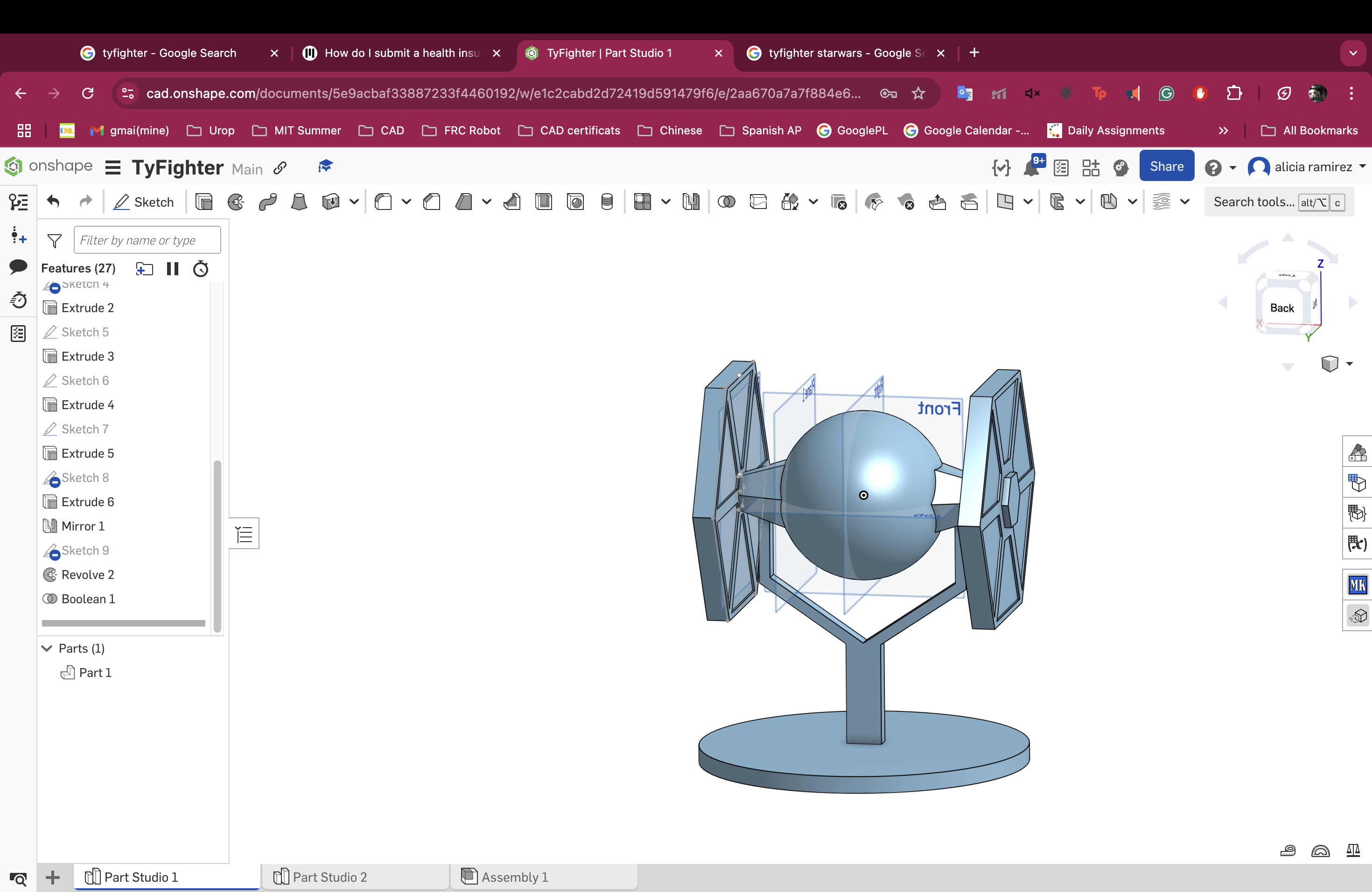Viewport: 1372px width, 892px height.
Task: Open the Thicken tool dropdown arrow
Action: click(354, 202)
